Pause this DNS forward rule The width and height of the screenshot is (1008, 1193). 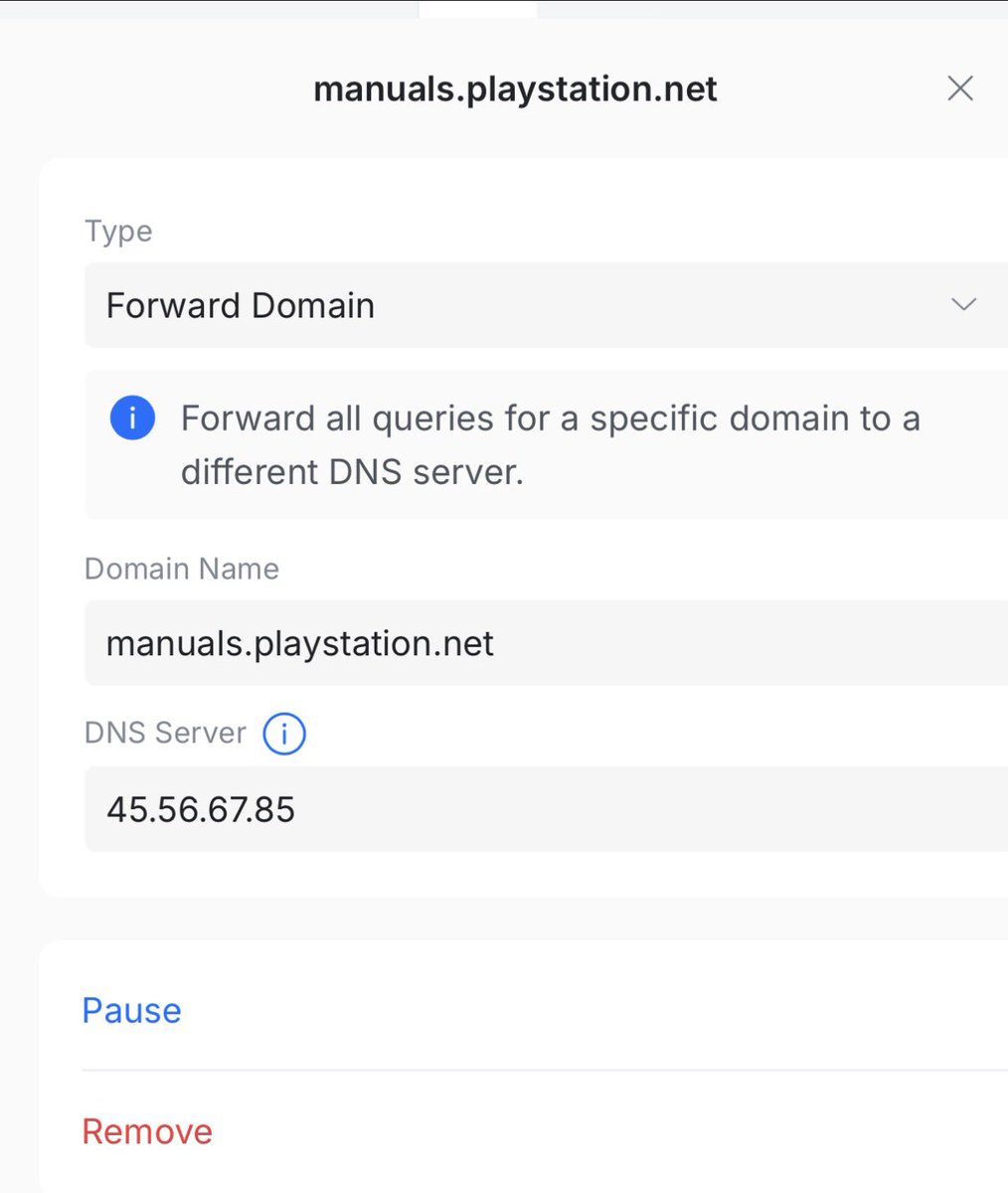[x=131, y=1010]
